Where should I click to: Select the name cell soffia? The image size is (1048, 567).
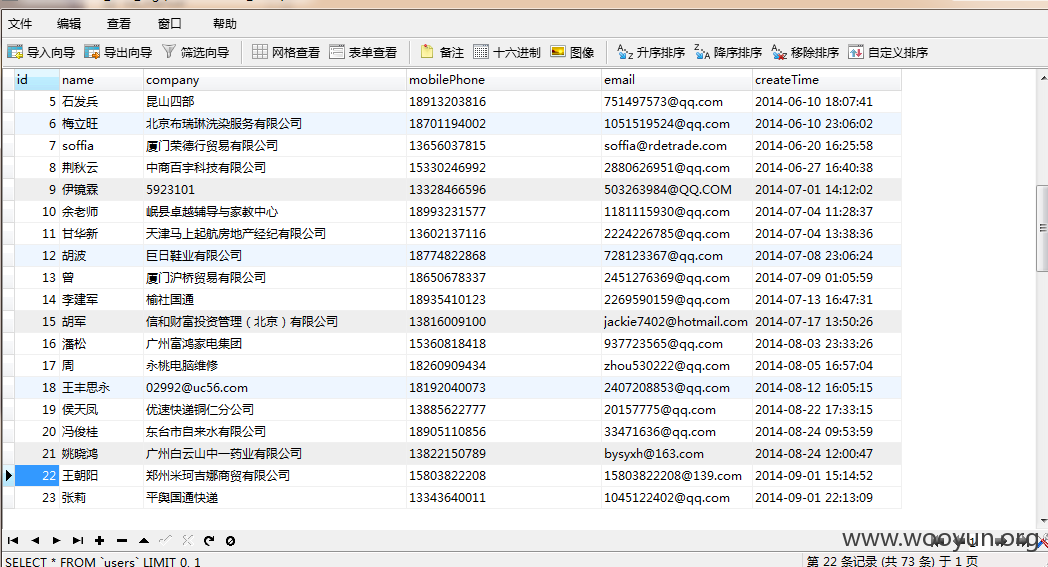(101, 146)
